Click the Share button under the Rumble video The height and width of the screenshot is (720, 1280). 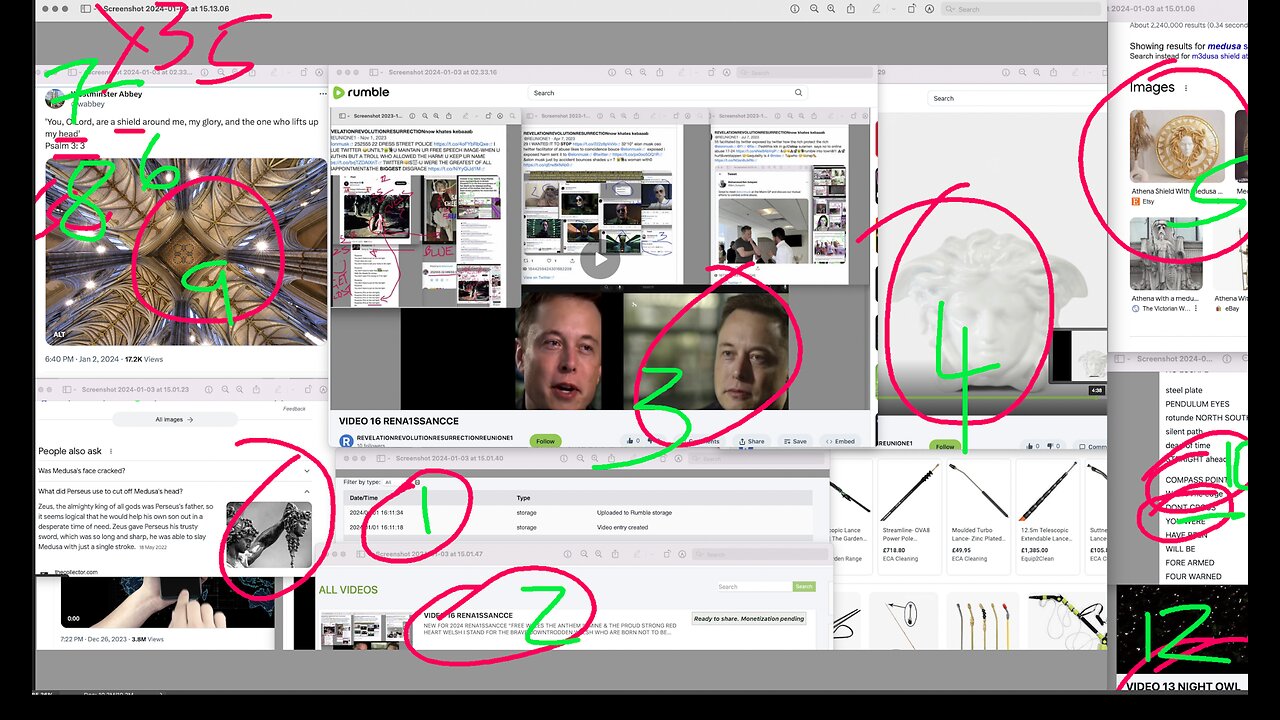[x=750, y=441]
